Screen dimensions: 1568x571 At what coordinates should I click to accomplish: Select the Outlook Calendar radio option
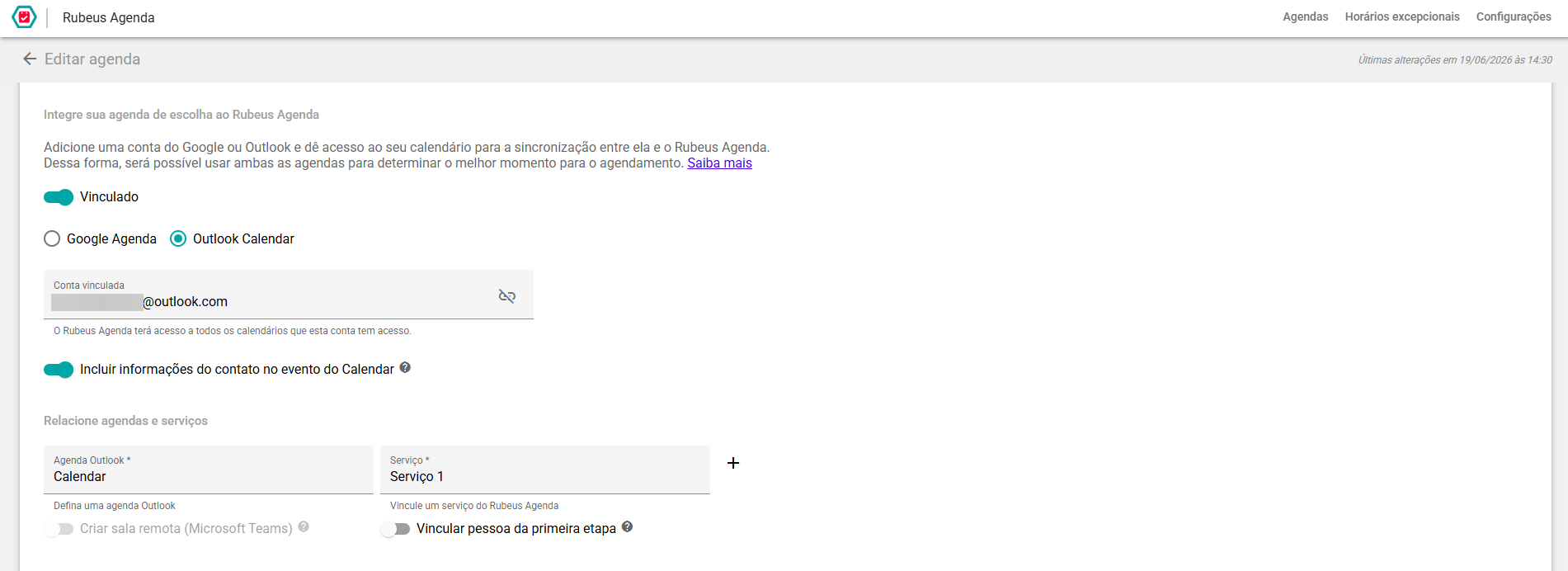[178, 238]
